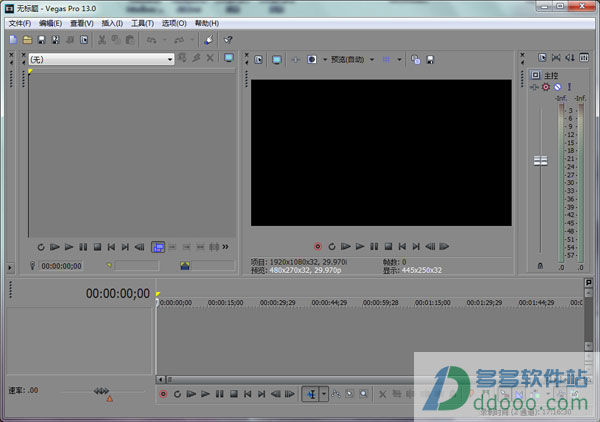600x422 pixels.
Task: Expand edit tool dropdown arrow below timeline
Action: tap(324, 394)
